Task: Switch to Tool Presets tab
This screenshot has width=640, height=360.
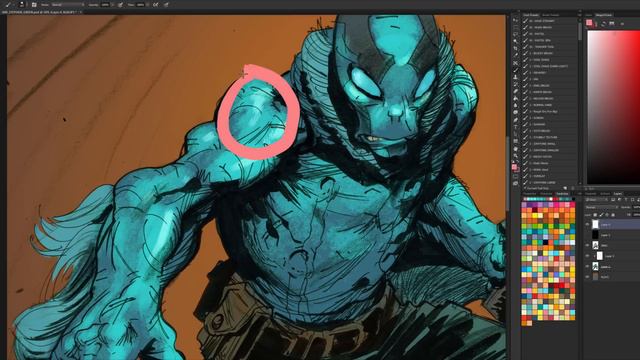Action: tap(531, 15)
